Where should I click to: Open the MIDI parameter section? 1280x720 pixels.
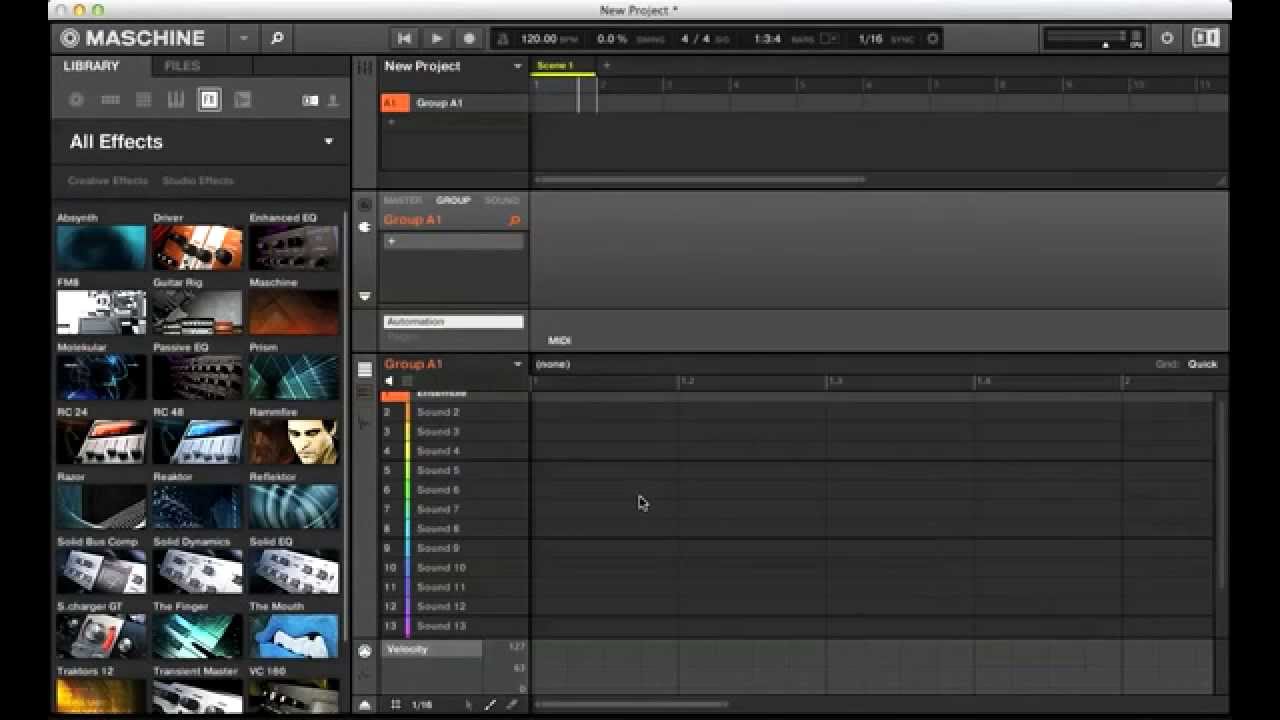(x=559, y=341)
